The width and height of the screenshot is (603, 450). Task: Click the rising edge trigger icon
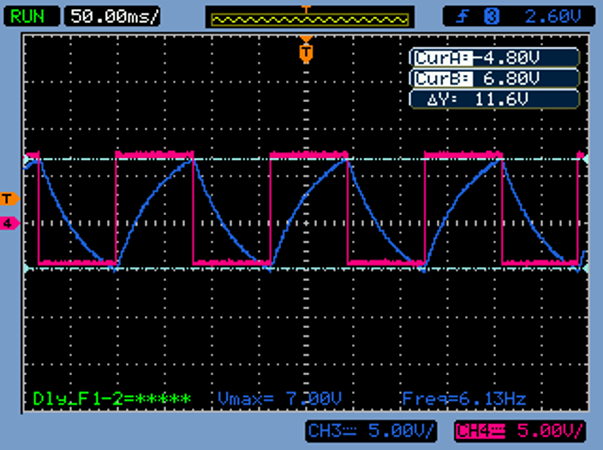pos(463,17)
